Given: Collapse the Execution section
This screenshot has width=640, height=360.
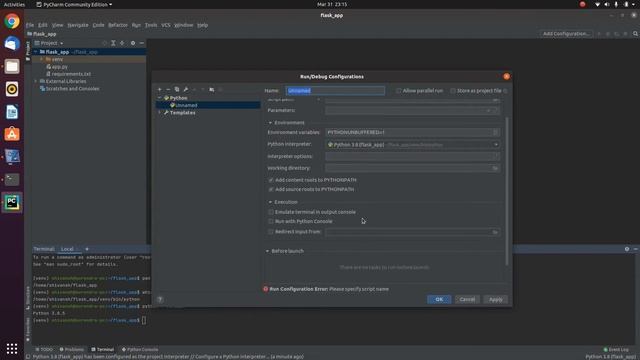Looking at the screenshot, I should (270, 202).
